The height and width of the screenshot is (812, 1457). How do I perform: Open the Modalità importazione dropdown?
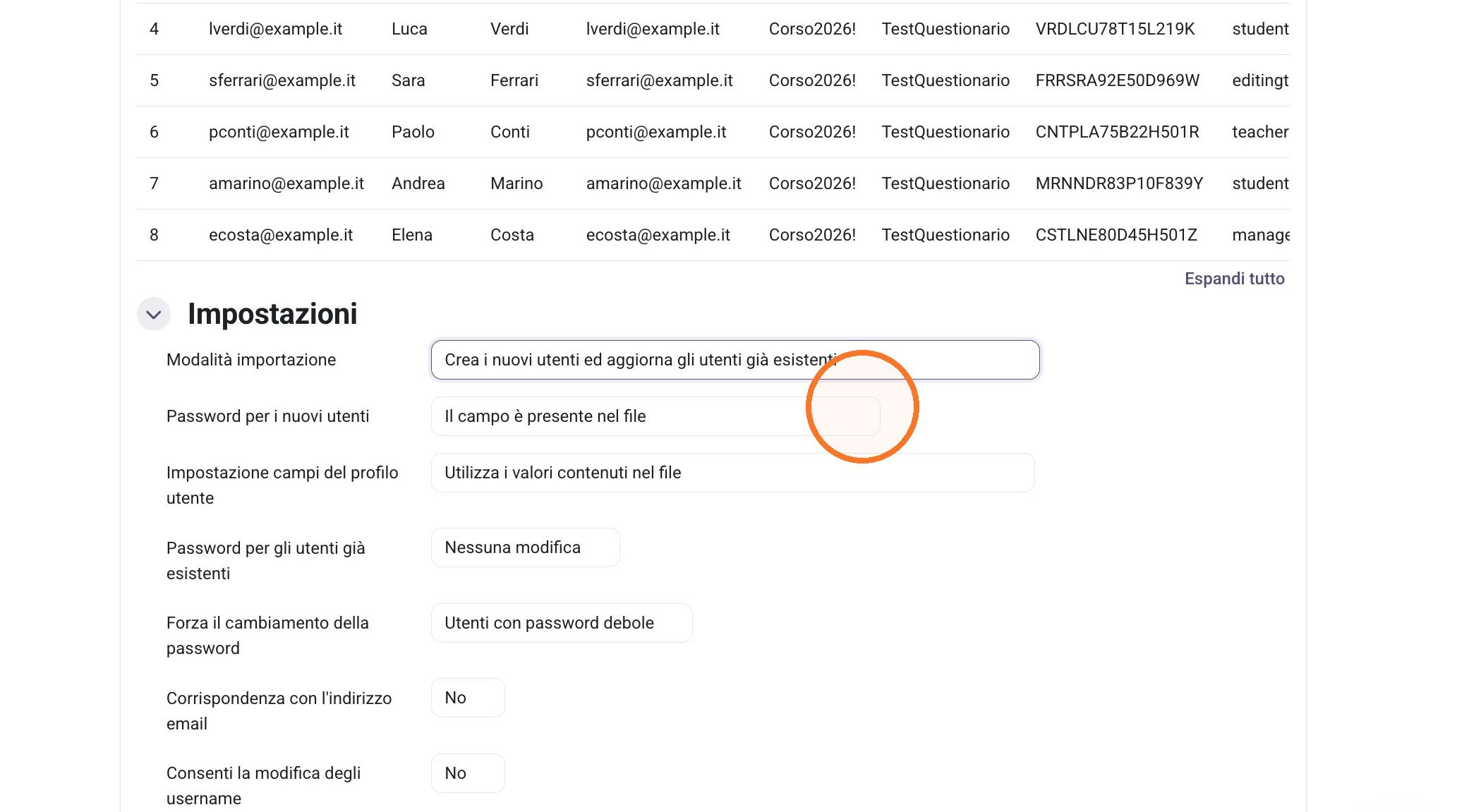[x=735, y=360]
